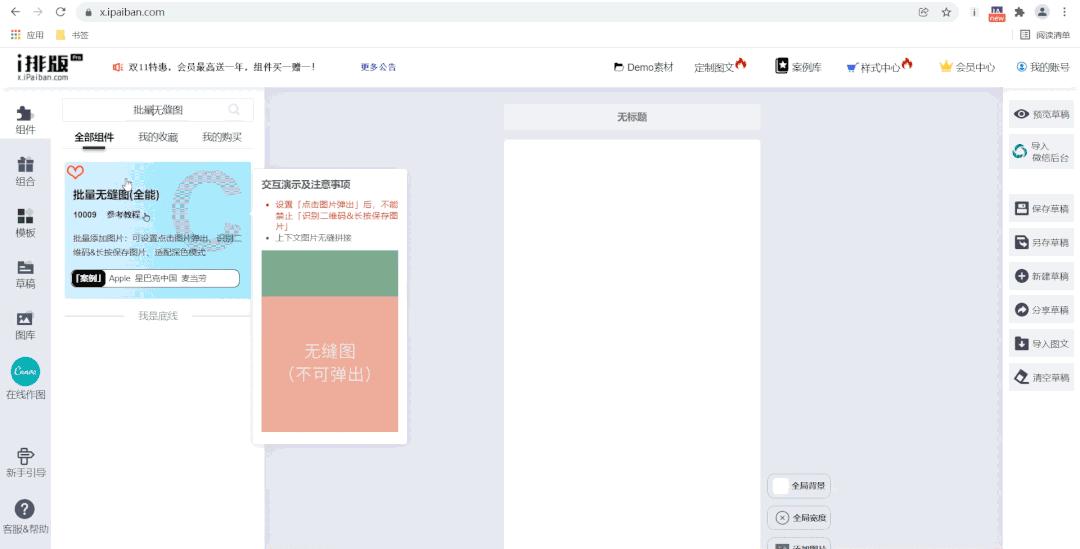Viewport: 1080px width, 549px height.
Task: Open the Chrome three-dot menu
Action: (1065, 12)
